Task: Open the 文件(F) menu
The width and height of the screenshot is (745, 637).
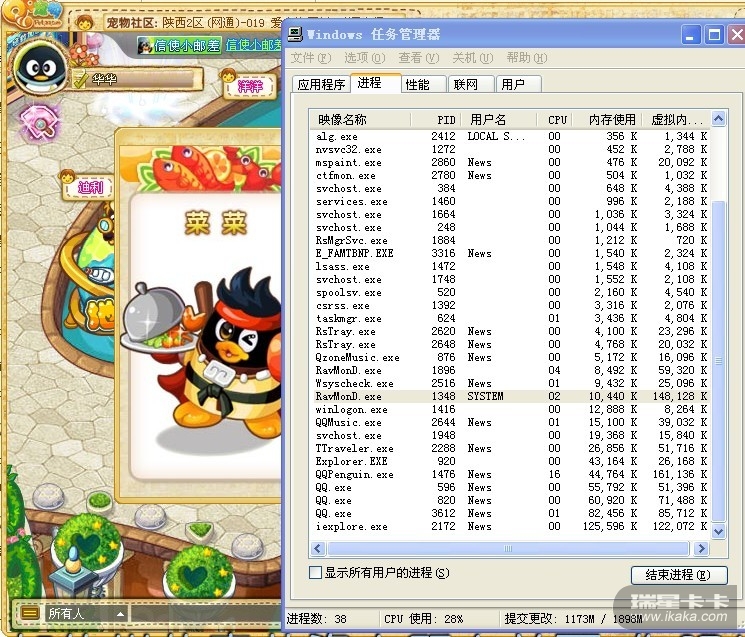Action: pyautogui.click(x=311, y=58)
